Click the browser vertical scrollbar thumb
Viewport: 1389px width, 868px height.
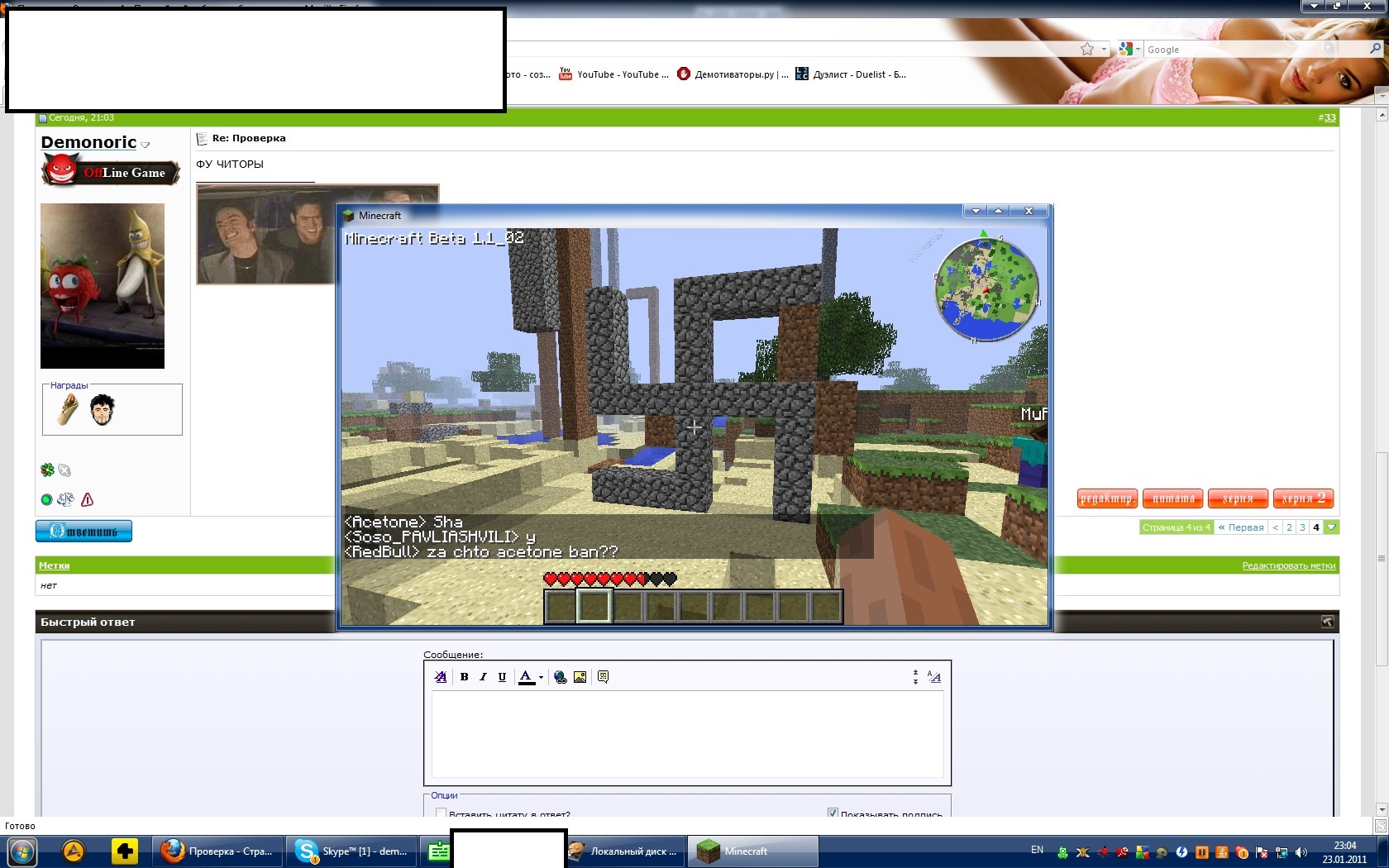1381,559
